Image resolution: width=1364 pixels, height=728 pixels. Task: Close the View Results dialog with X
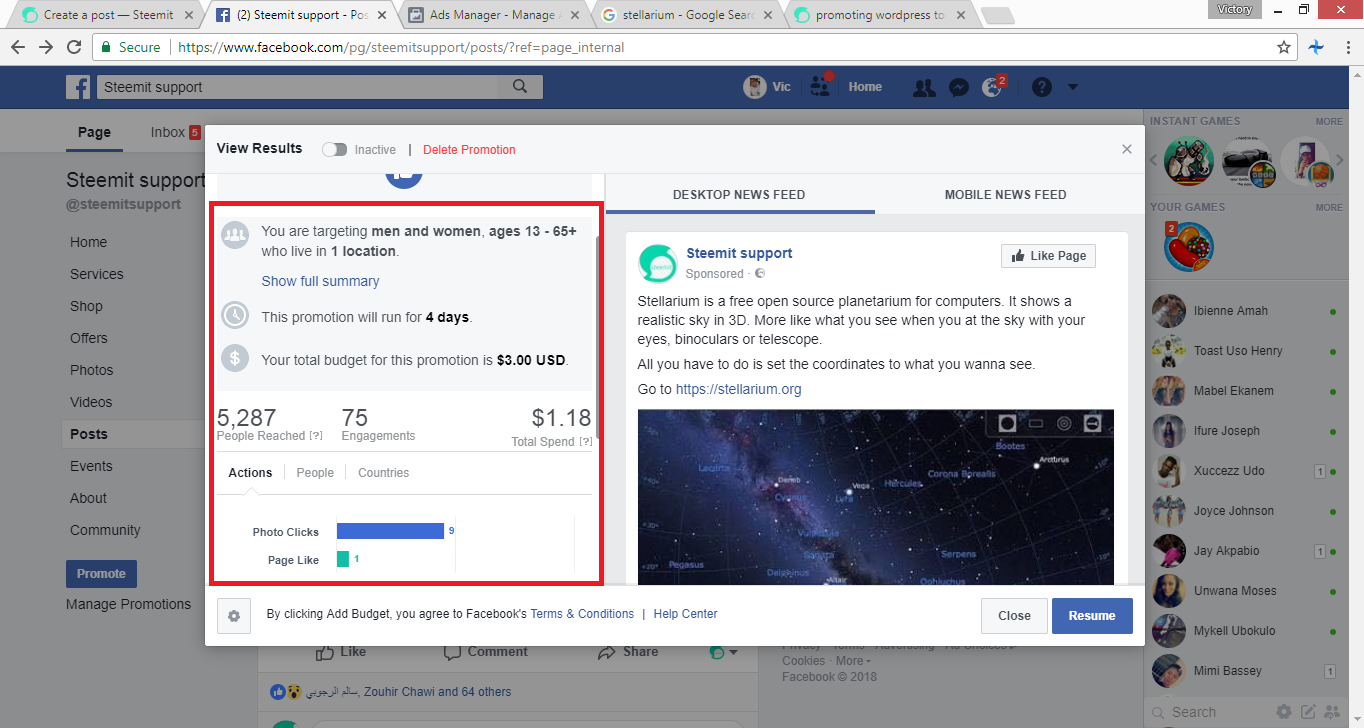pyautogui.click(x=1127, y=149)
